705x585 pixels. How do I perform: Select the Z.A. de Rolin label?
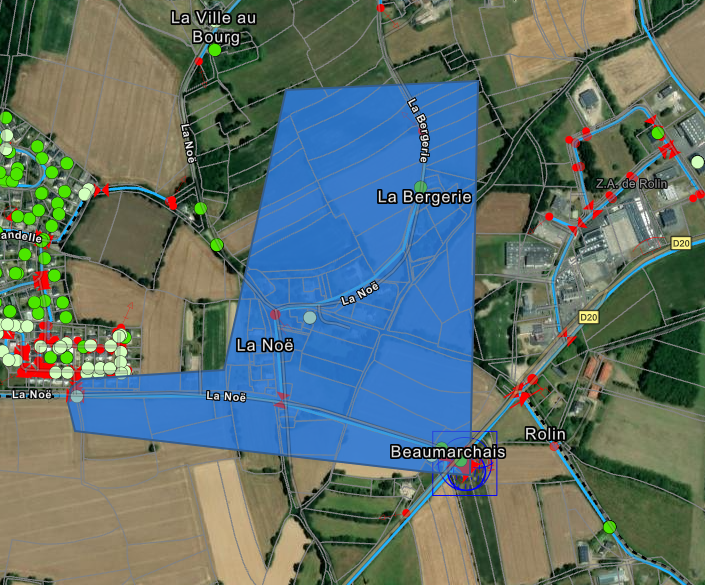tap(631, 183)
